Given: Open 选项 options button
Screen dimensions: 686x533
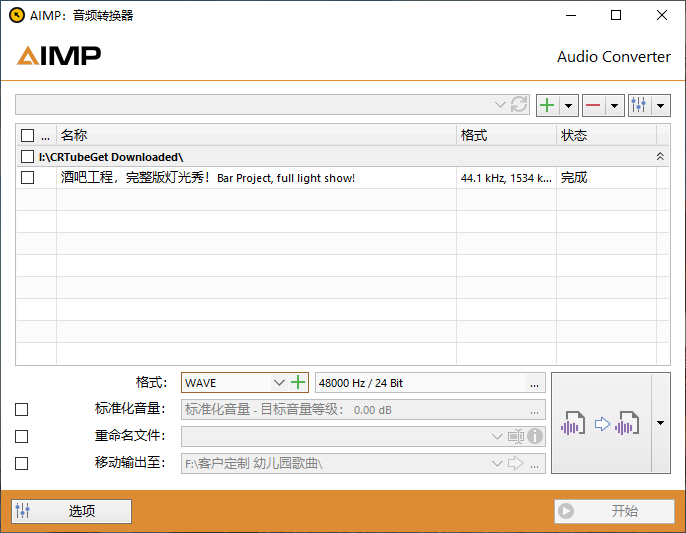Looking at the screenshot, I should (x=71, y=511).
